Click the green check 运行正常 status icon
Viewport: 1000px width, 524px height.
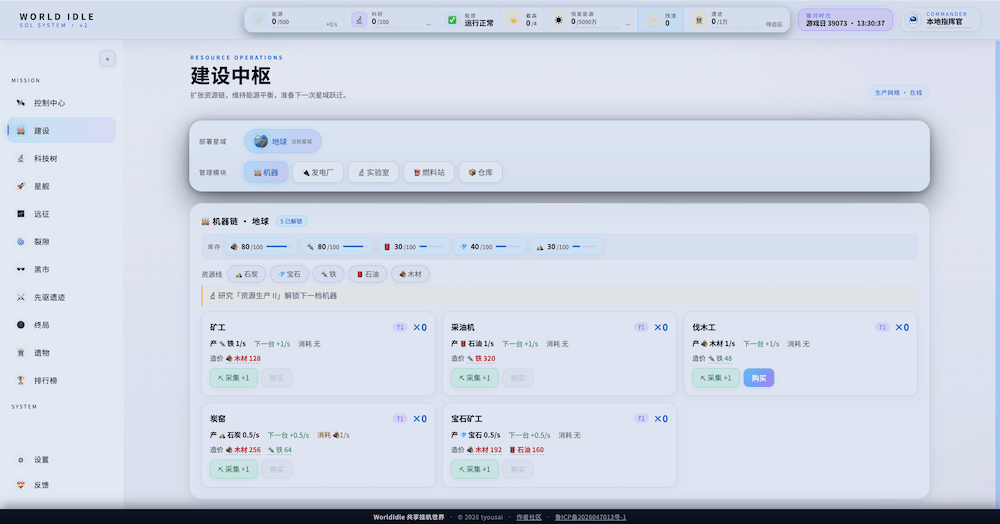pyautogui.click(x=452, y=20)
